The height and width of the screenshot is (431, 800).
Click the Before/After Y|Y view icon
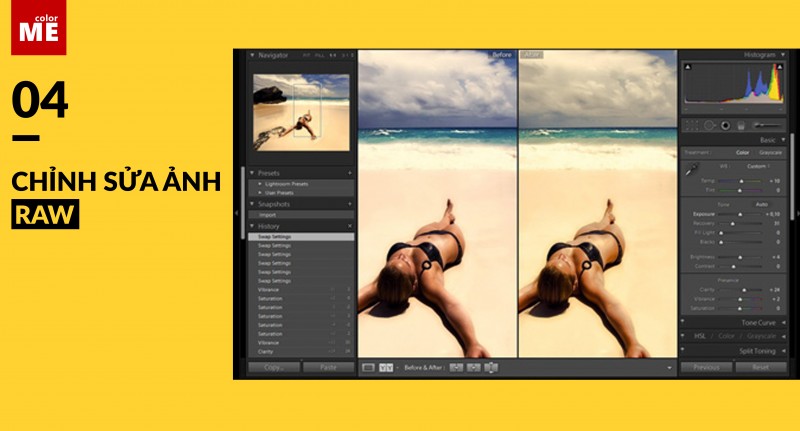coord(386,368)
